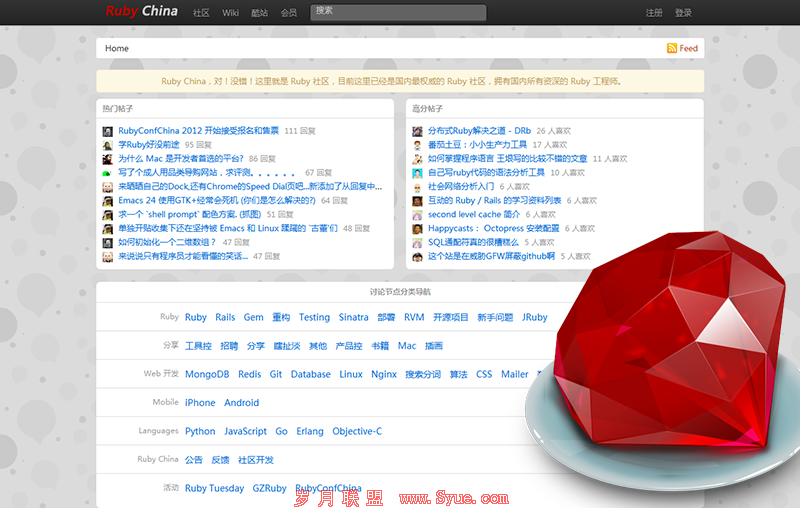Click the 注册 register link
Screen dimensions: 800x508
(x=654, y=13)
